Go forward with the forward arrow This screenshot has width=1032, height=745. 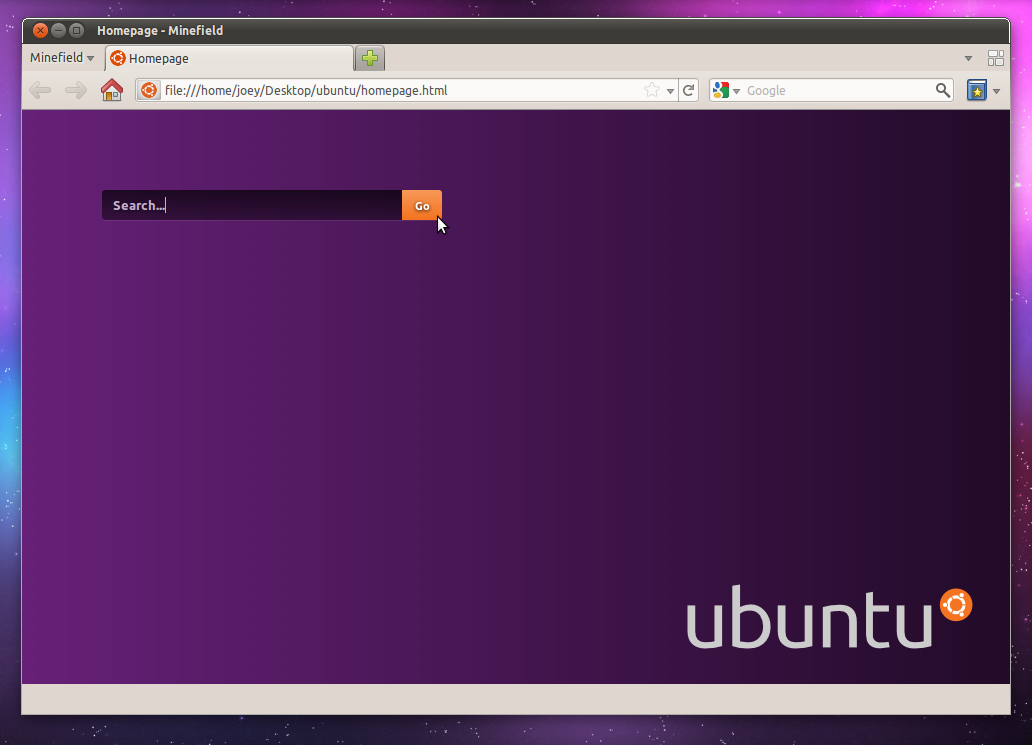(76, 90)
